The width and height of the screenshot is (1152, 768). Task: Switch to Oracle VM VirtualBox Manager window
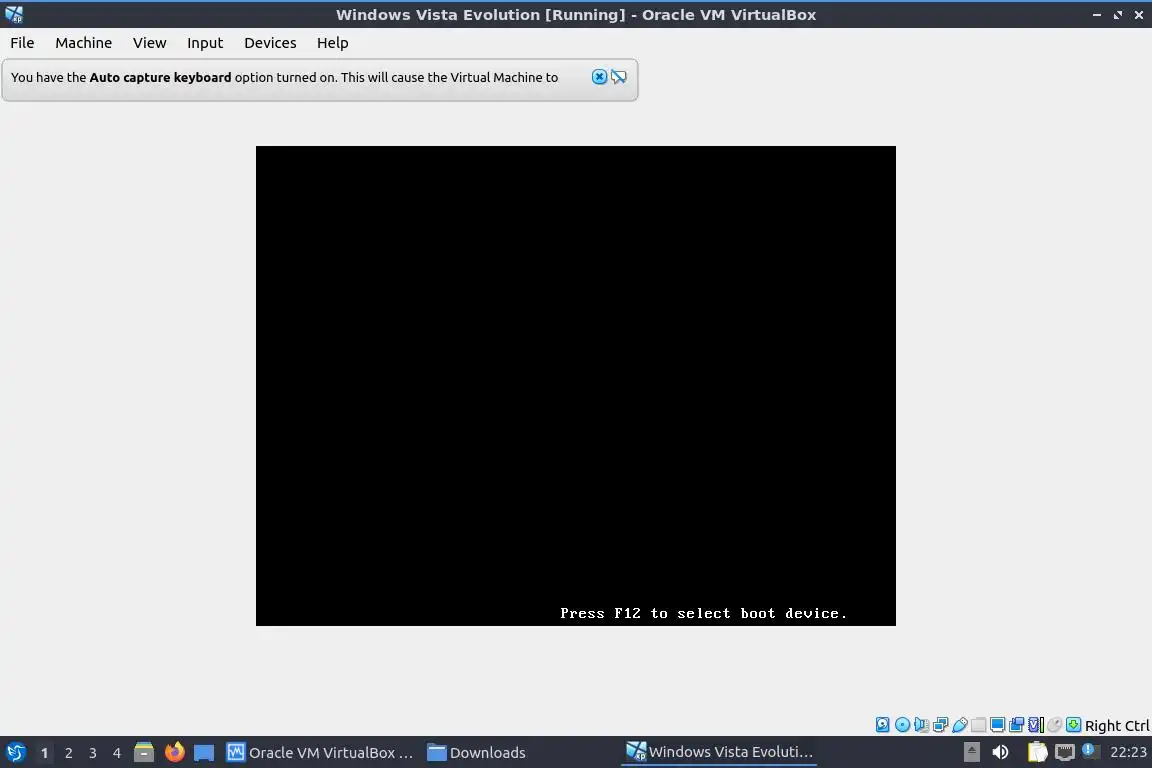pos(320,752)
